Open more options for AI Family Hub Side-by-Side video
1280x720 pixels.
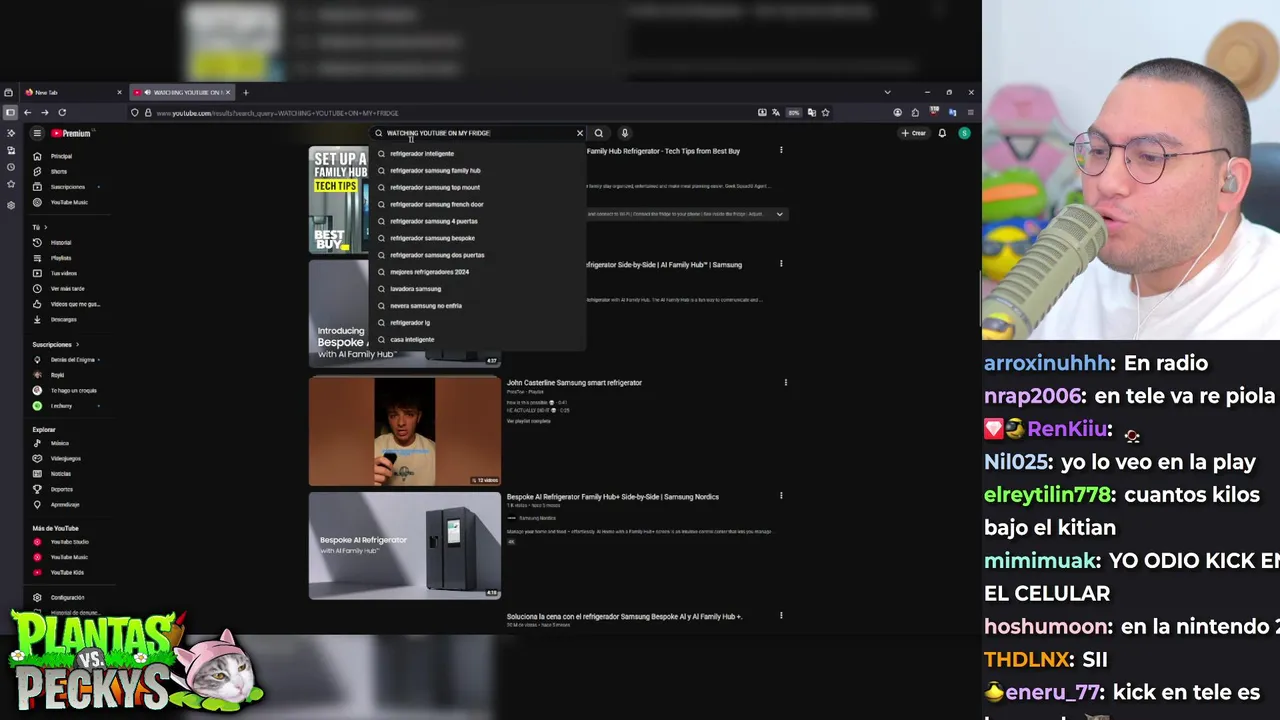point(781,264)
